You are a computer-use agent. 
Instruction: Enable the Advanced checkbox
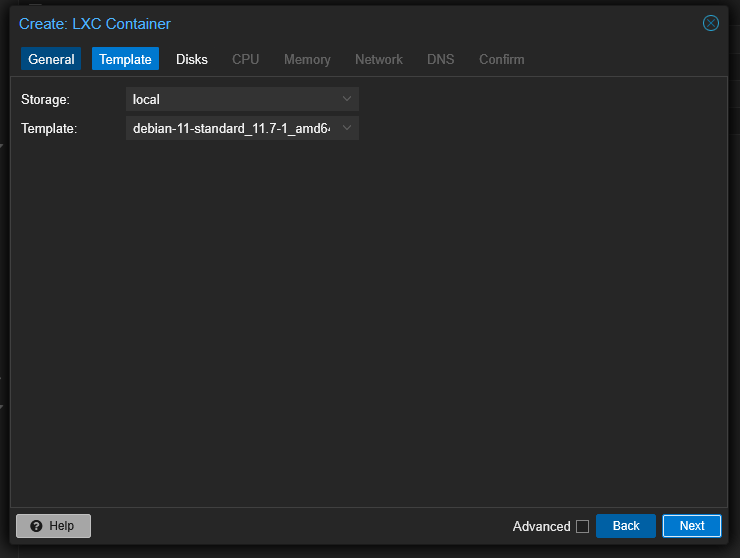[582, 526]
